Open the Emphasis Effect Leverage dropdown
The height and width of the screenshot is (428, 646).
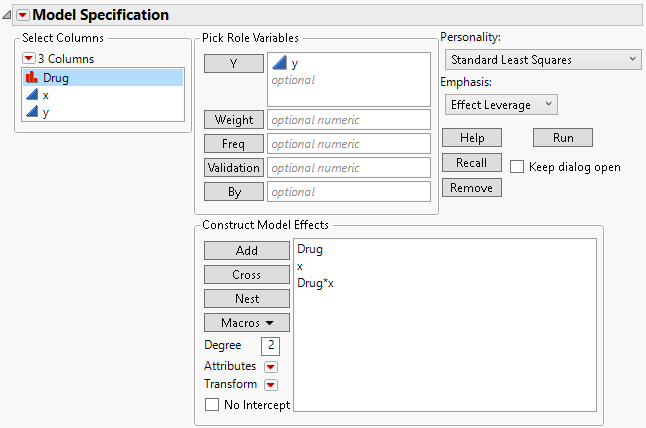click(501, 103)
